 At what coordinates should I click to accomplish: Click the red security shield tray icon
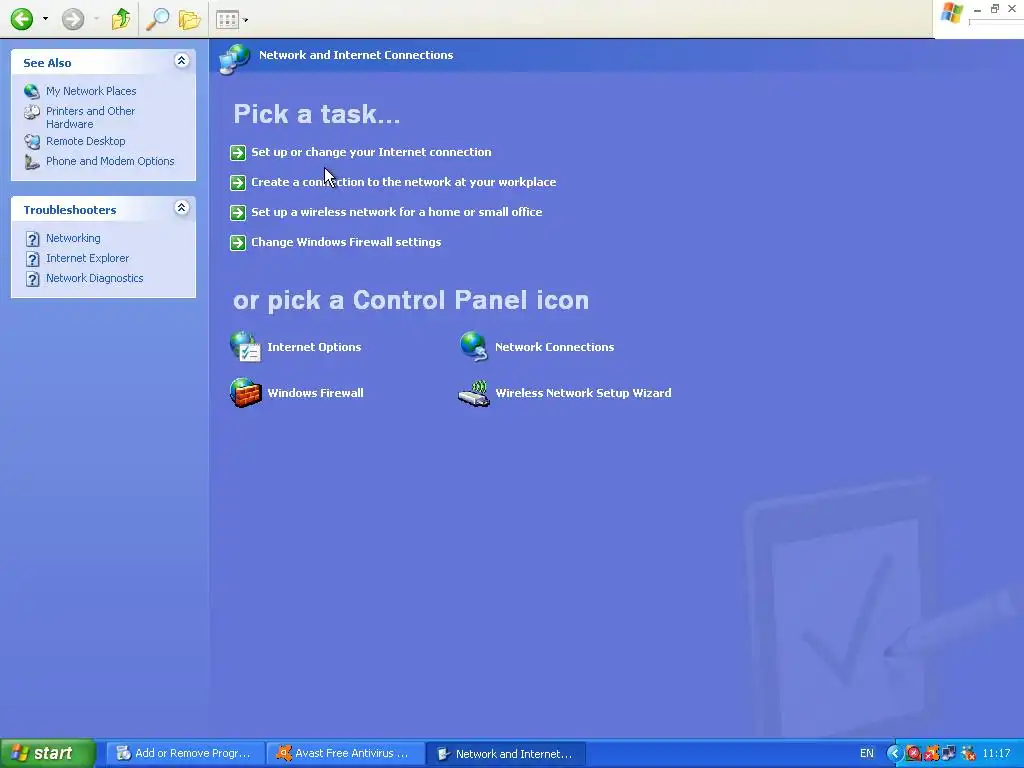tap(914, 754)
